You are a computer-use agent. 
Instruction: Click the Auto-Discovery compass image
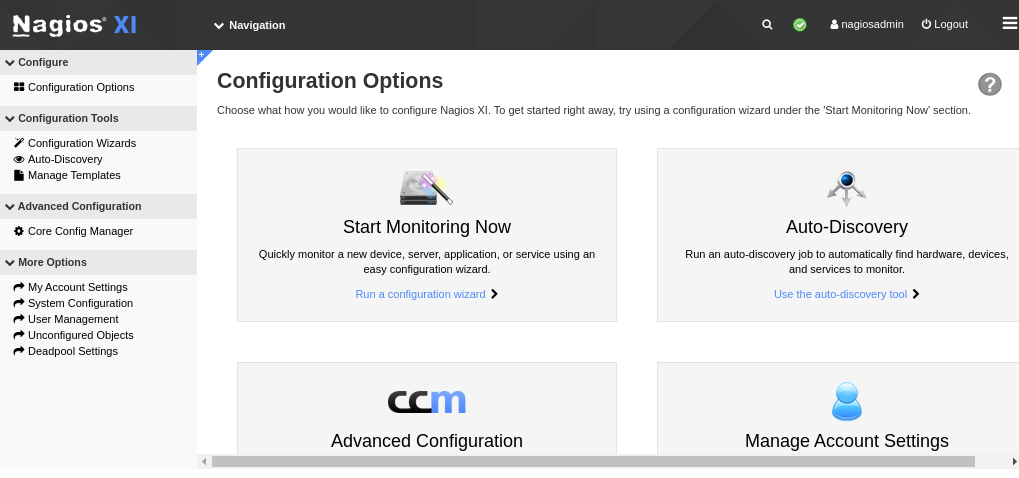pyautogui.click(x=846, y=188)
